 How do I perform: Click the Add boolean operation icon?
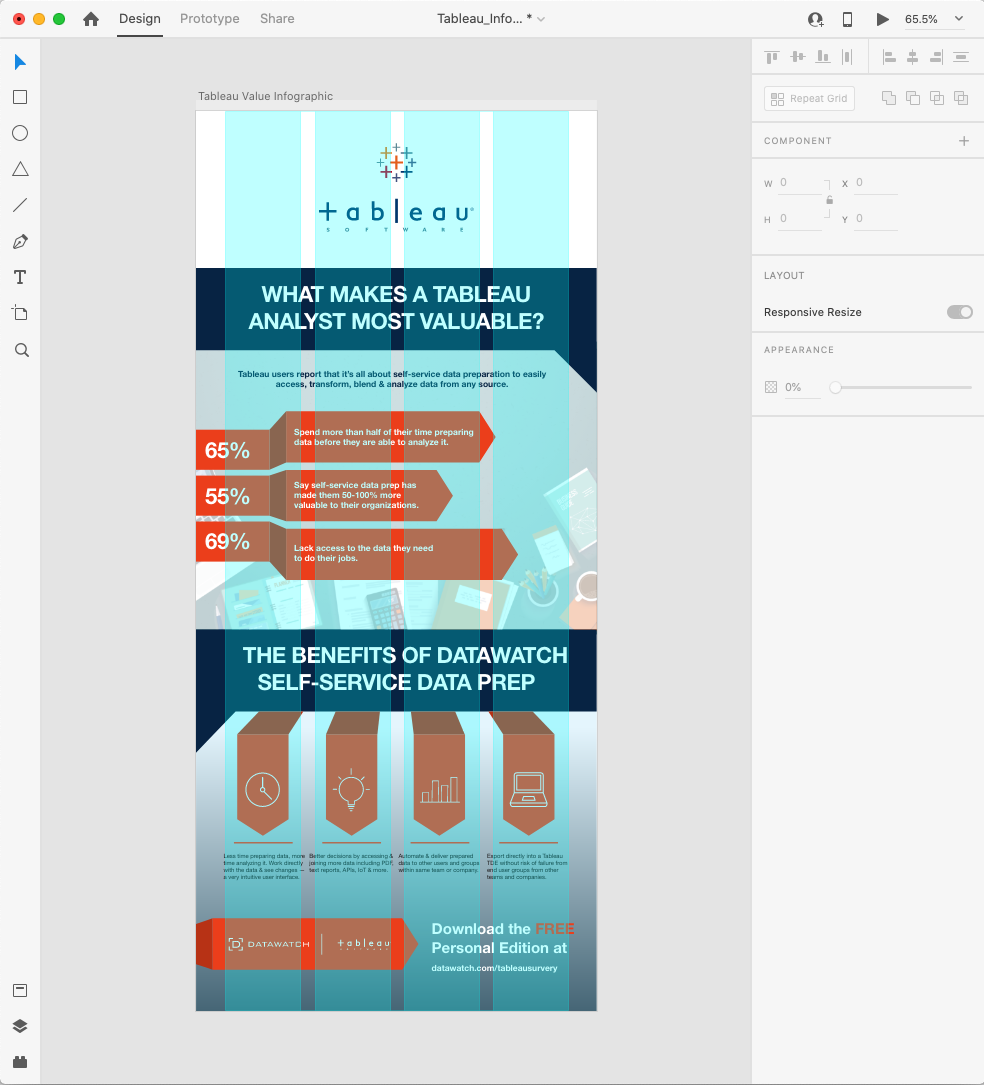pyautogui.click(x=889, y=98)
